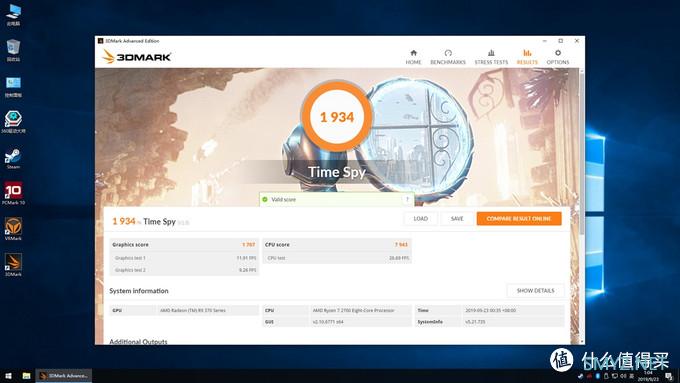Click the Load button
This screenshot has height=383, width=680.
coord(420,219)
